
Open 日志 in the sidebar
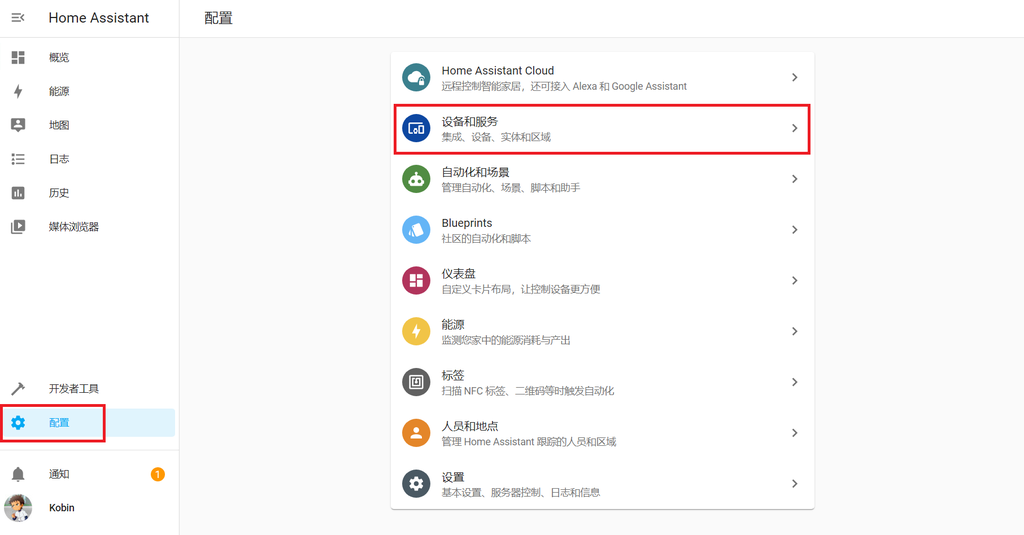click(x=59, y=159)
